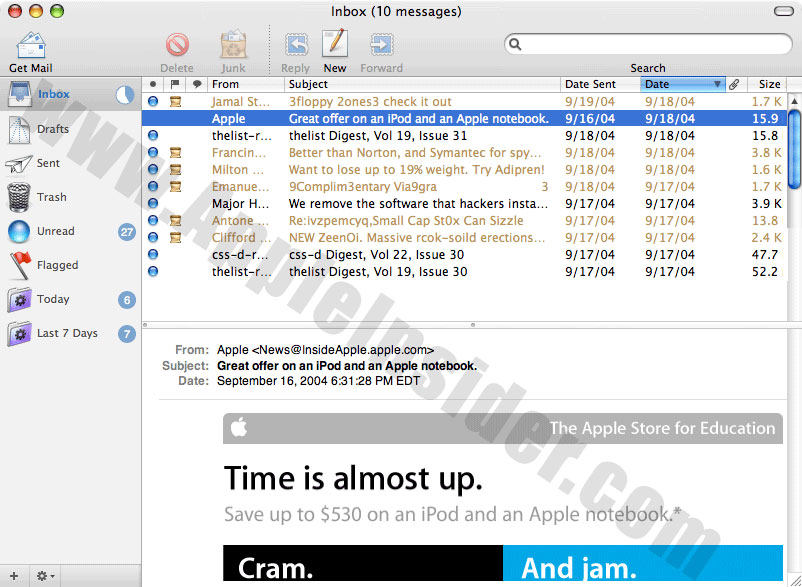Sort by the flag column header

(x=175, y=84)
